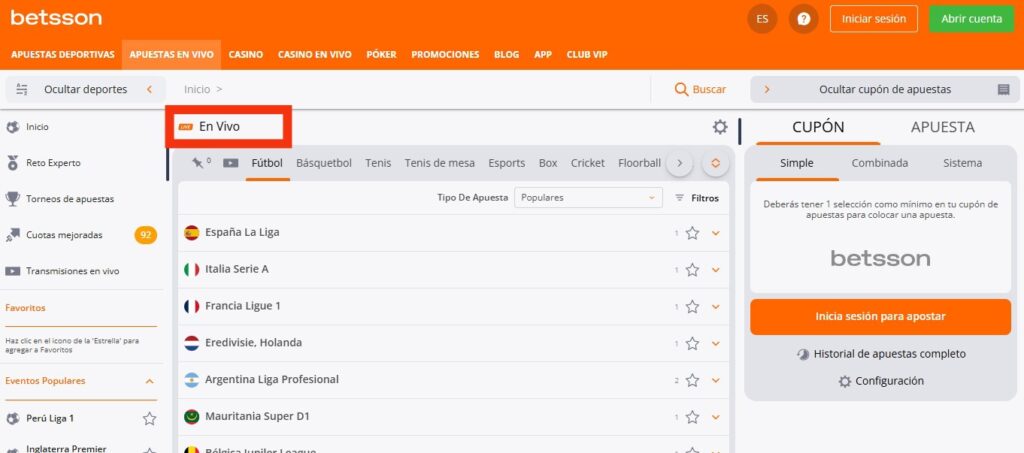Switch to Apuesta tab
1024x453 pixels.
(942, 128)
